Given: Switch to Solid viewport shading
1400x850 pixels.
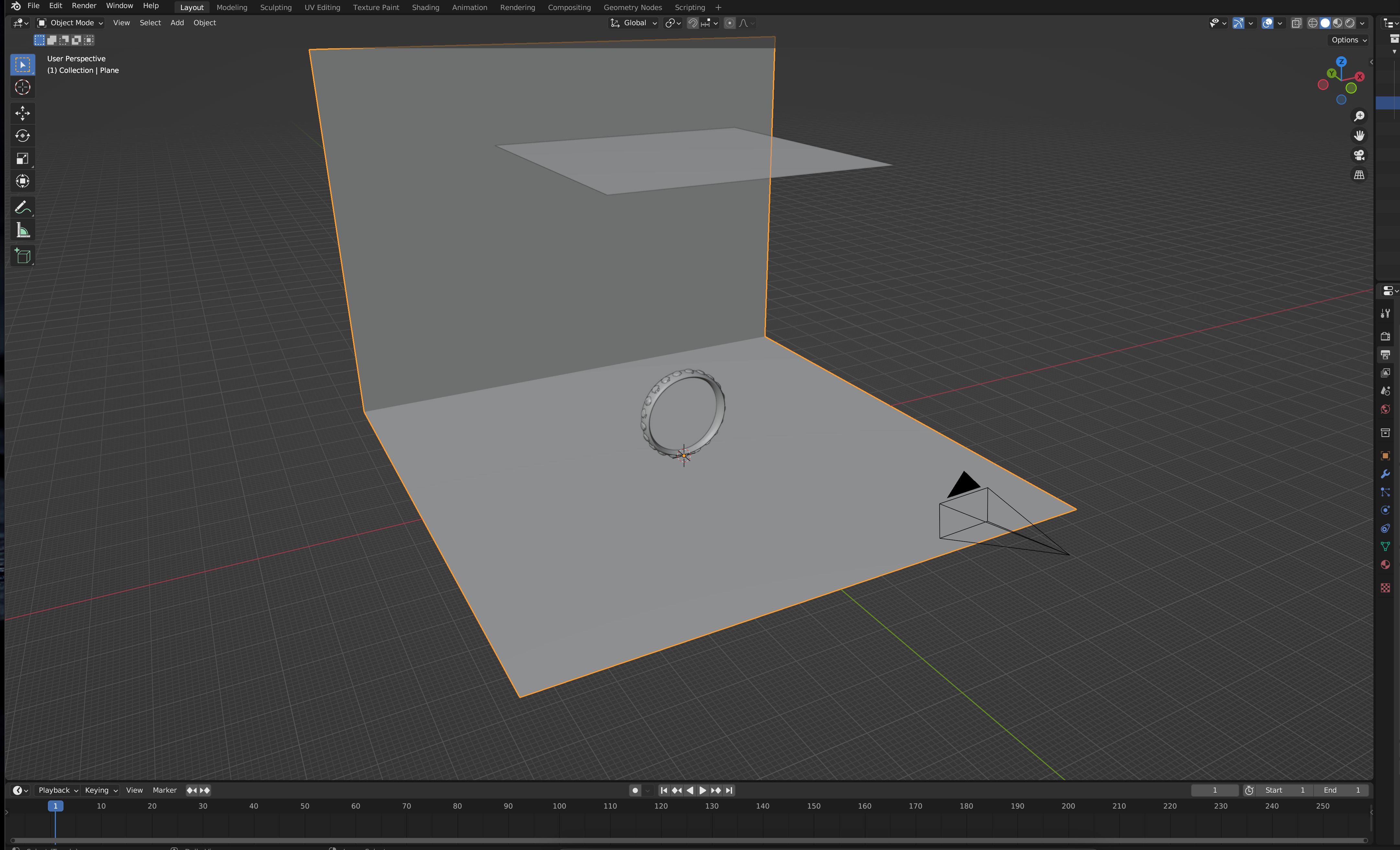Looking at the screenshot, I should [x=1325, y=23].
